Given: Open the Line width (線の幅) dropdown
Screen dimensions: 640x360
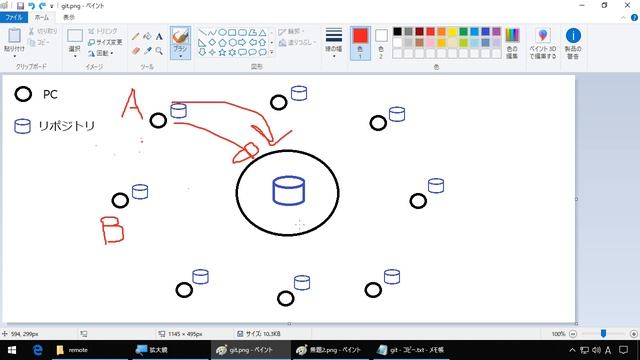Looking at the screenshot, I should pos(333,44).
